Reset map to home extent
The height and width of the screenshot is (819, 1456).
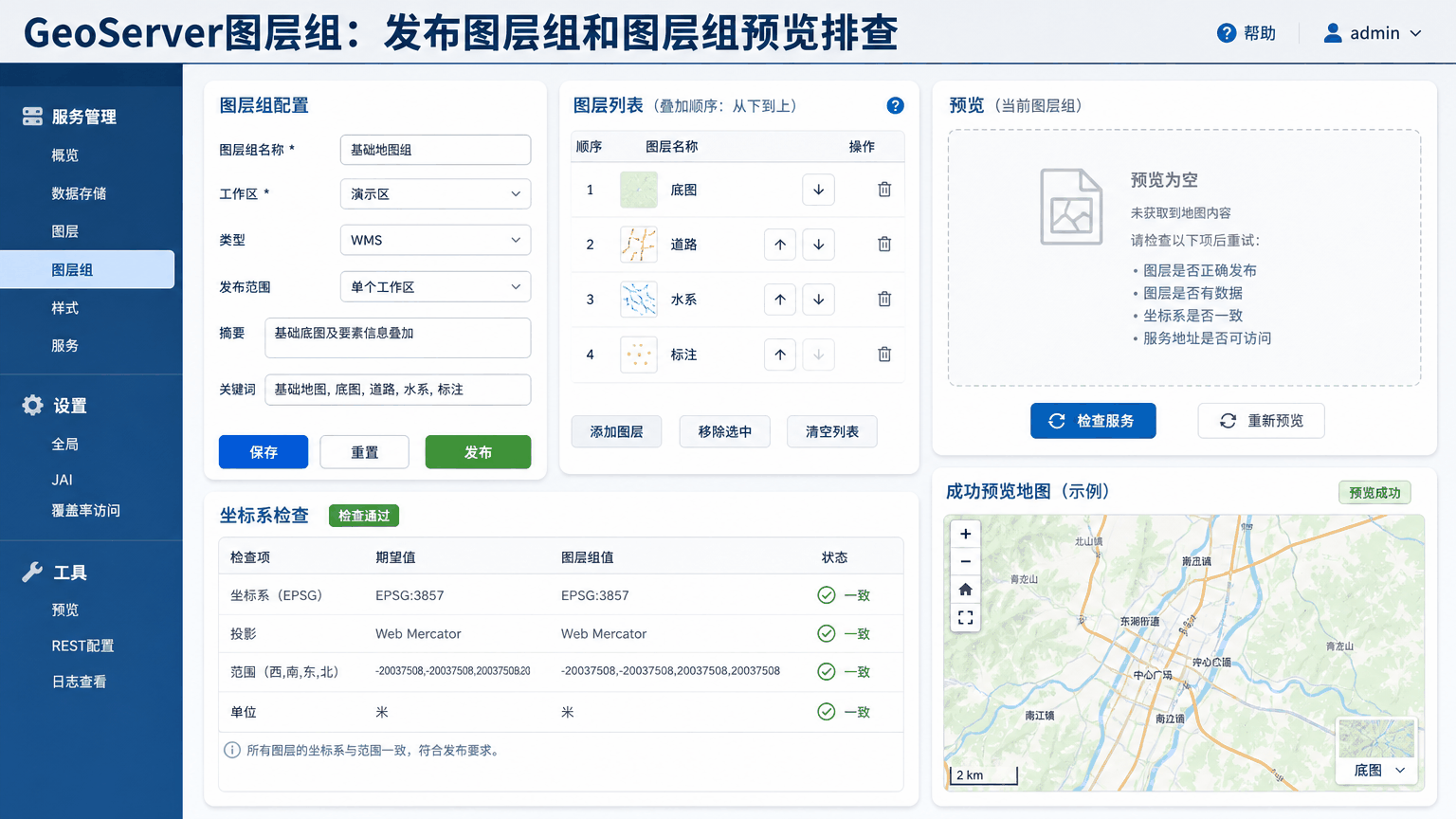point(965,590)
